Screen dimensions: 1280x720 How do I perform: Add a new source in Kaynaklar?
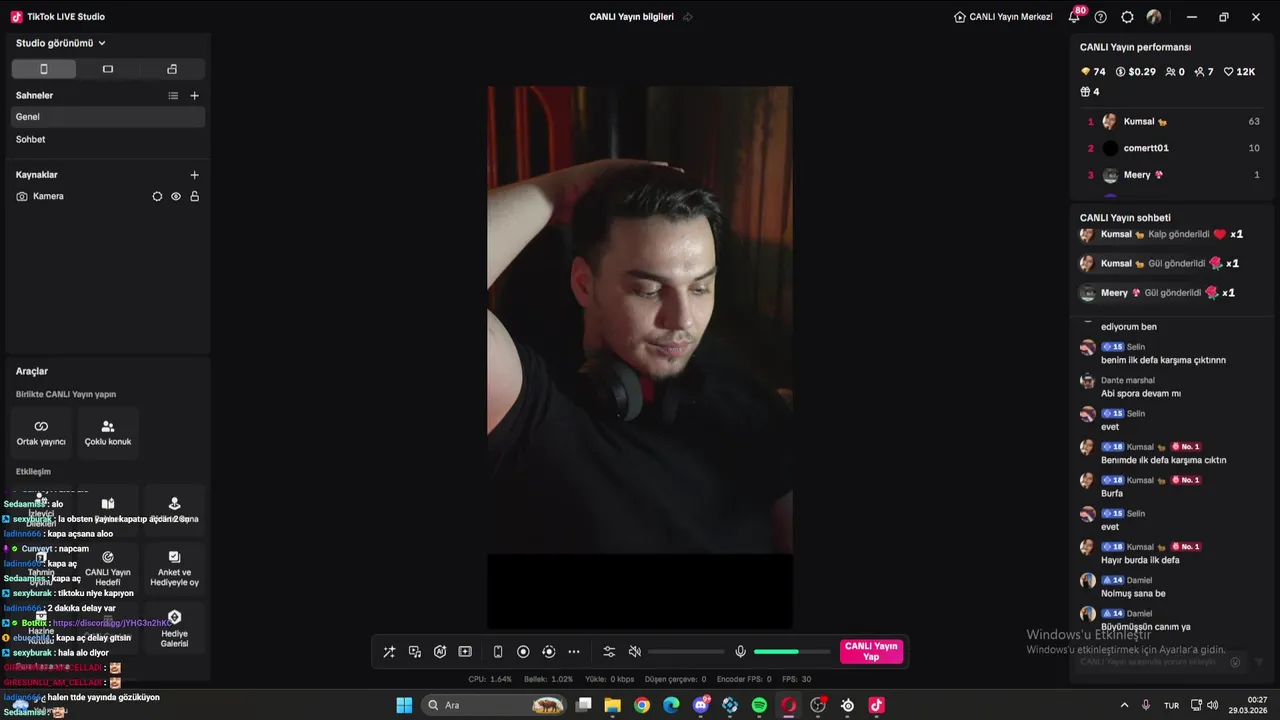195,175
